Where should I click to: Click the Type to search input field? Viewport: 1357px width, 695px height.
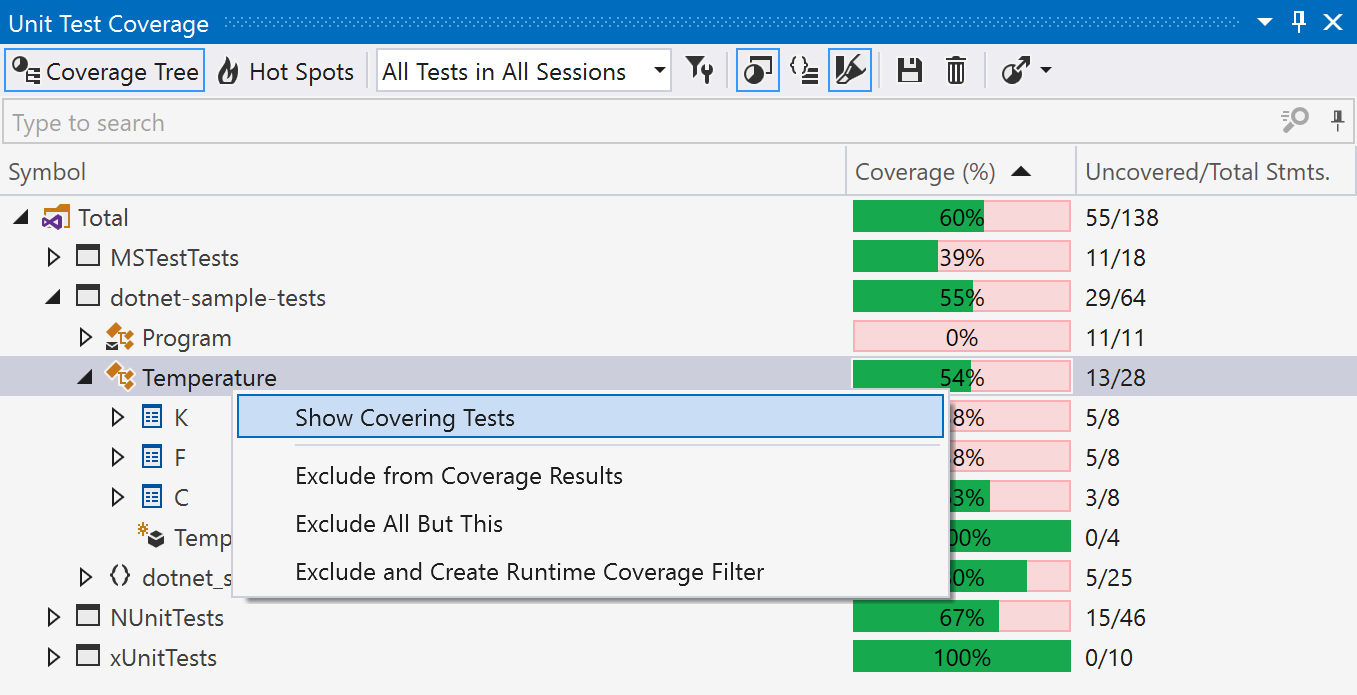pyautogui.click(x=400, y=122)
